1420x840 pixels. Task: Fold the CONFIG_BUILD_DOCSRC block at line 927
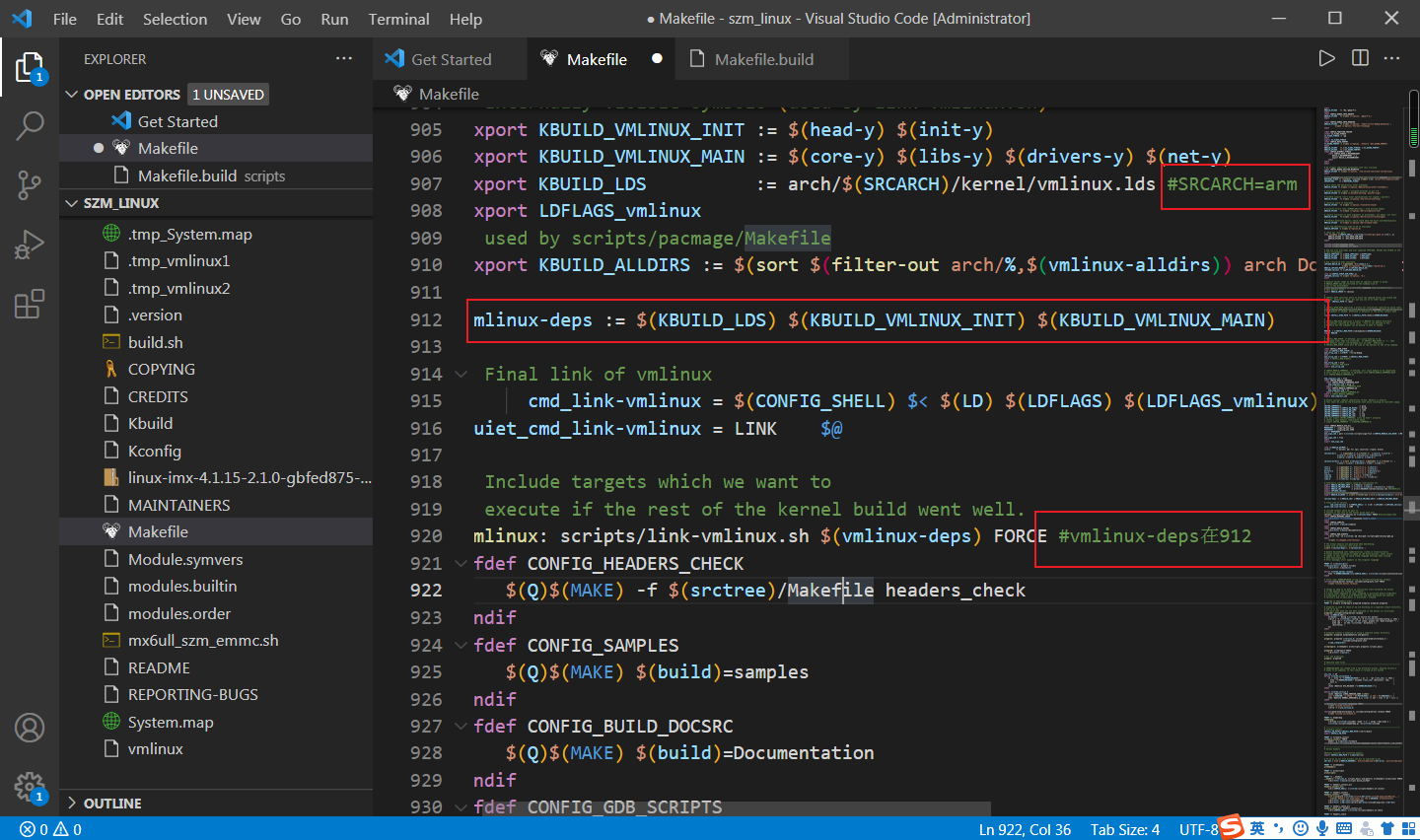[461, 726]
